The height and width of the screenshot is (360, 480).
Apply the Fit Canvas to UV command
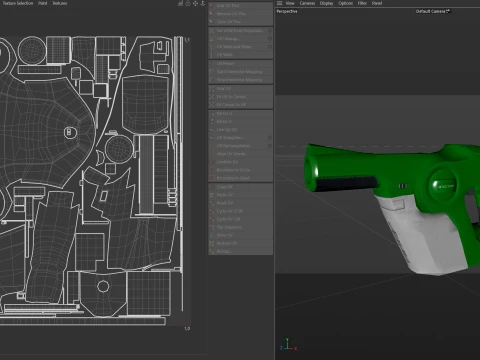pos(240,105)
